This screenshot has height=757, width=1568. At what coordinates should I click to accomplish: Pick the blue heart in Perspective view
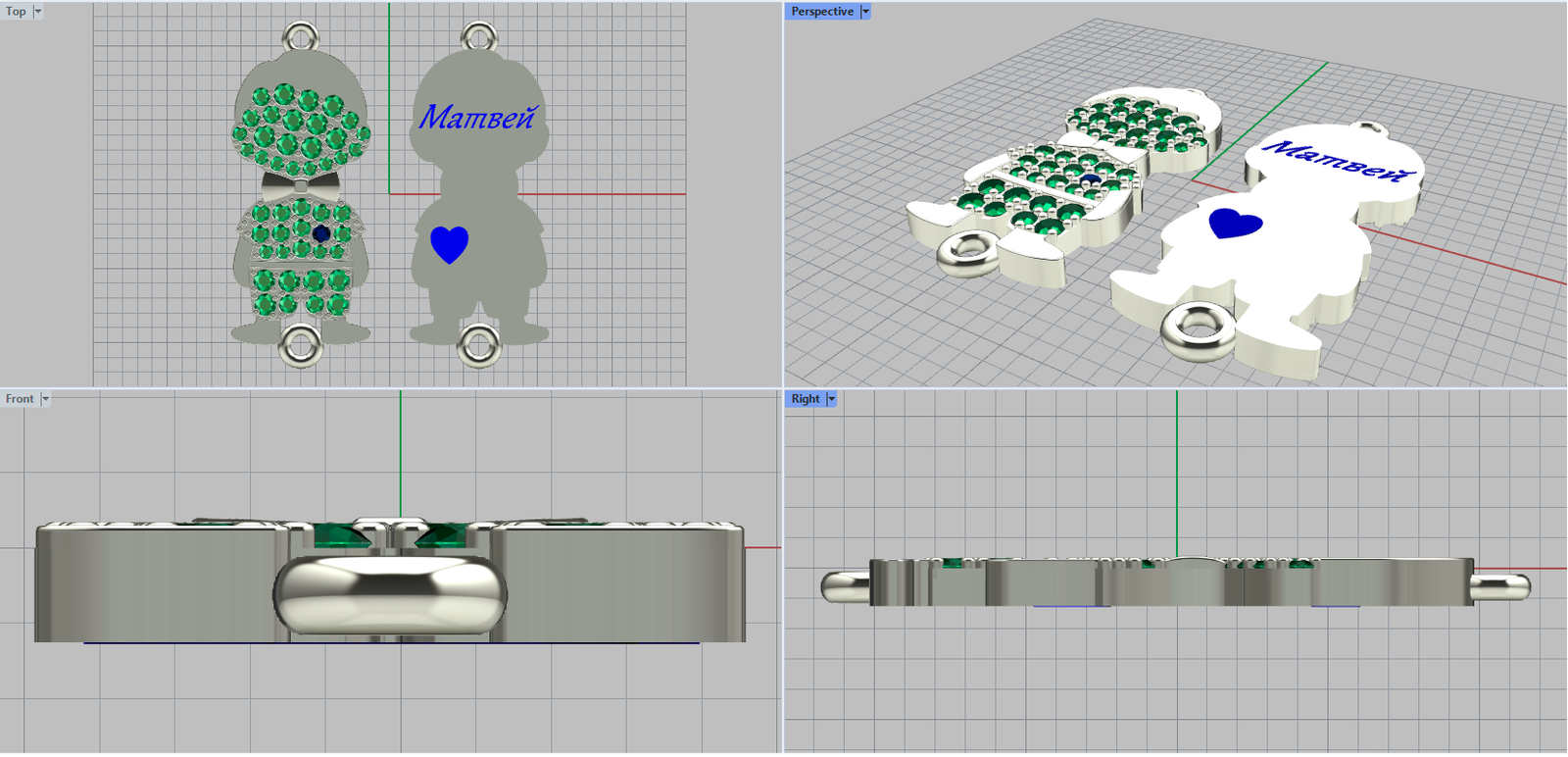[1235, 223]
